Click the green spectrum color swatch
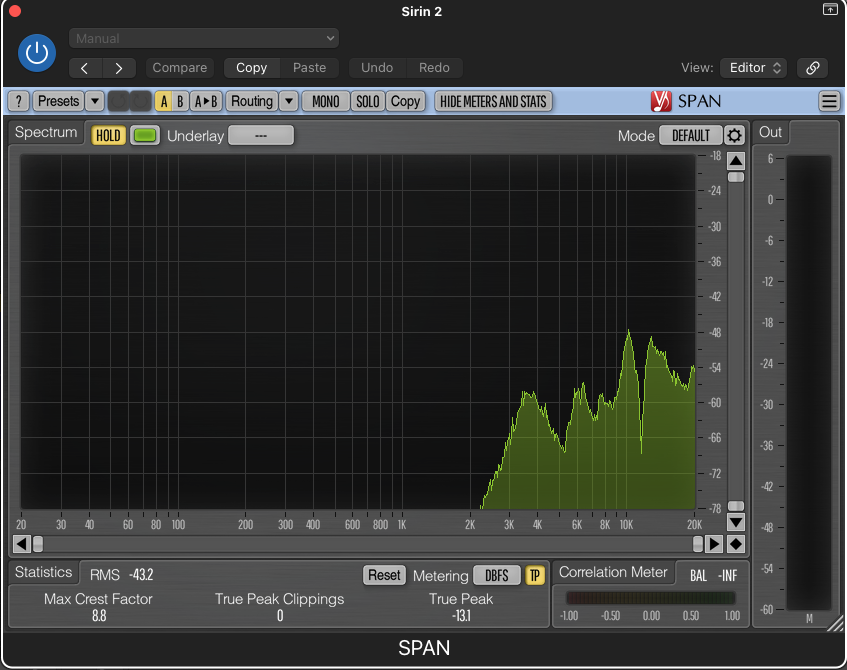847x670 pixels. (145, 135)
